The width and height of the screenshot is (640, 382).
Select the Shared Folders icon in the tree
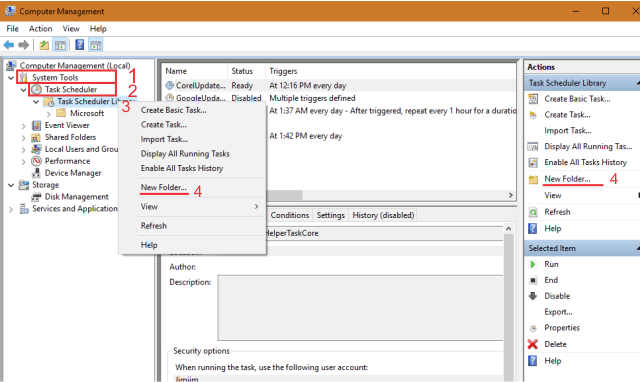[x=36, y=137]
